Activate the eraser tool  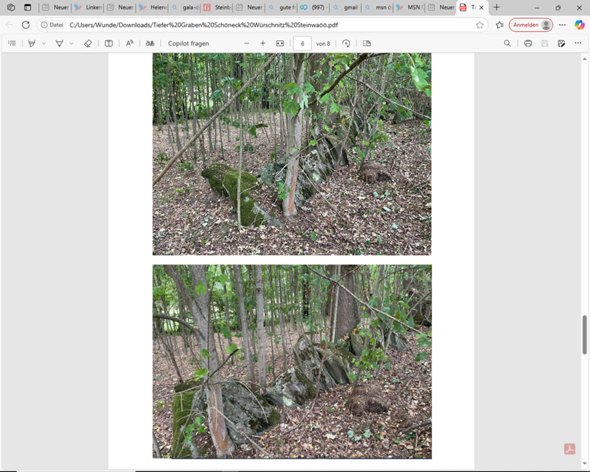[x=88, y=43]
